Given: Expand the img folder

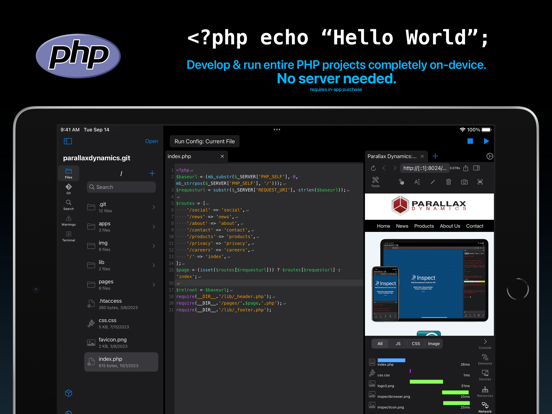Looking at the screenshot, I should point(121,246).
